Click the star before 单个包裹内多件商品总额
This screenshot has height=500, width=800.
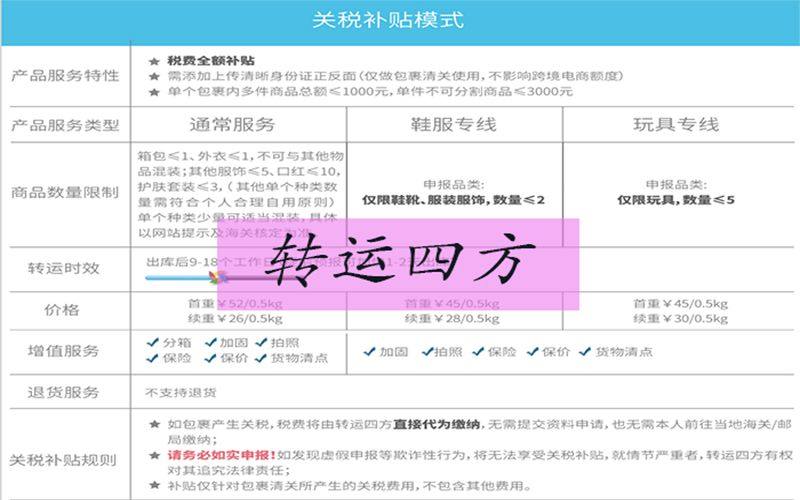click(x=155, y=92)
